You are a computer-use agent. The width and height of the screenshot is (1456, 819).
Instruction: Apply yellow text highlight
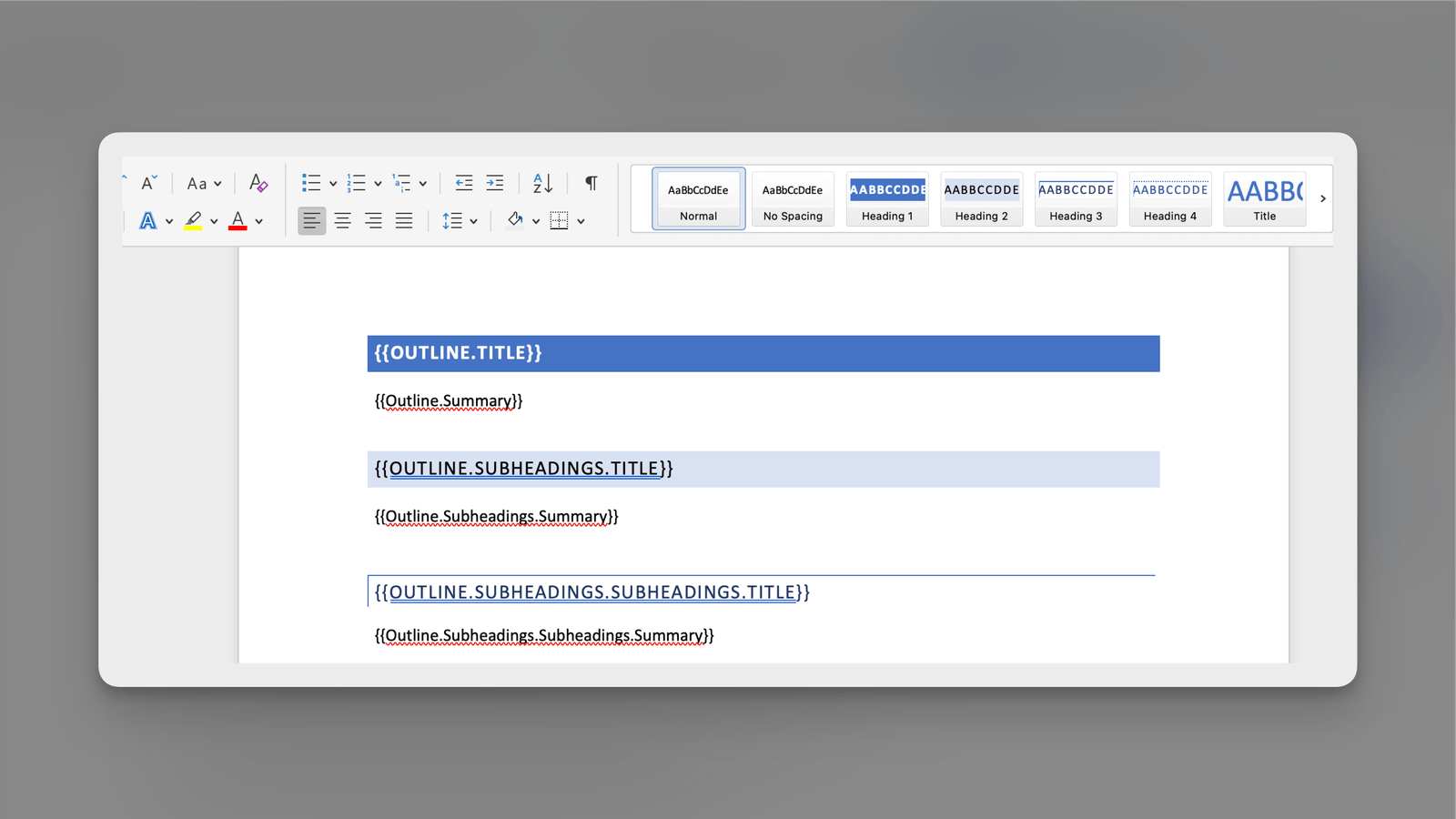tap(193, 220)
